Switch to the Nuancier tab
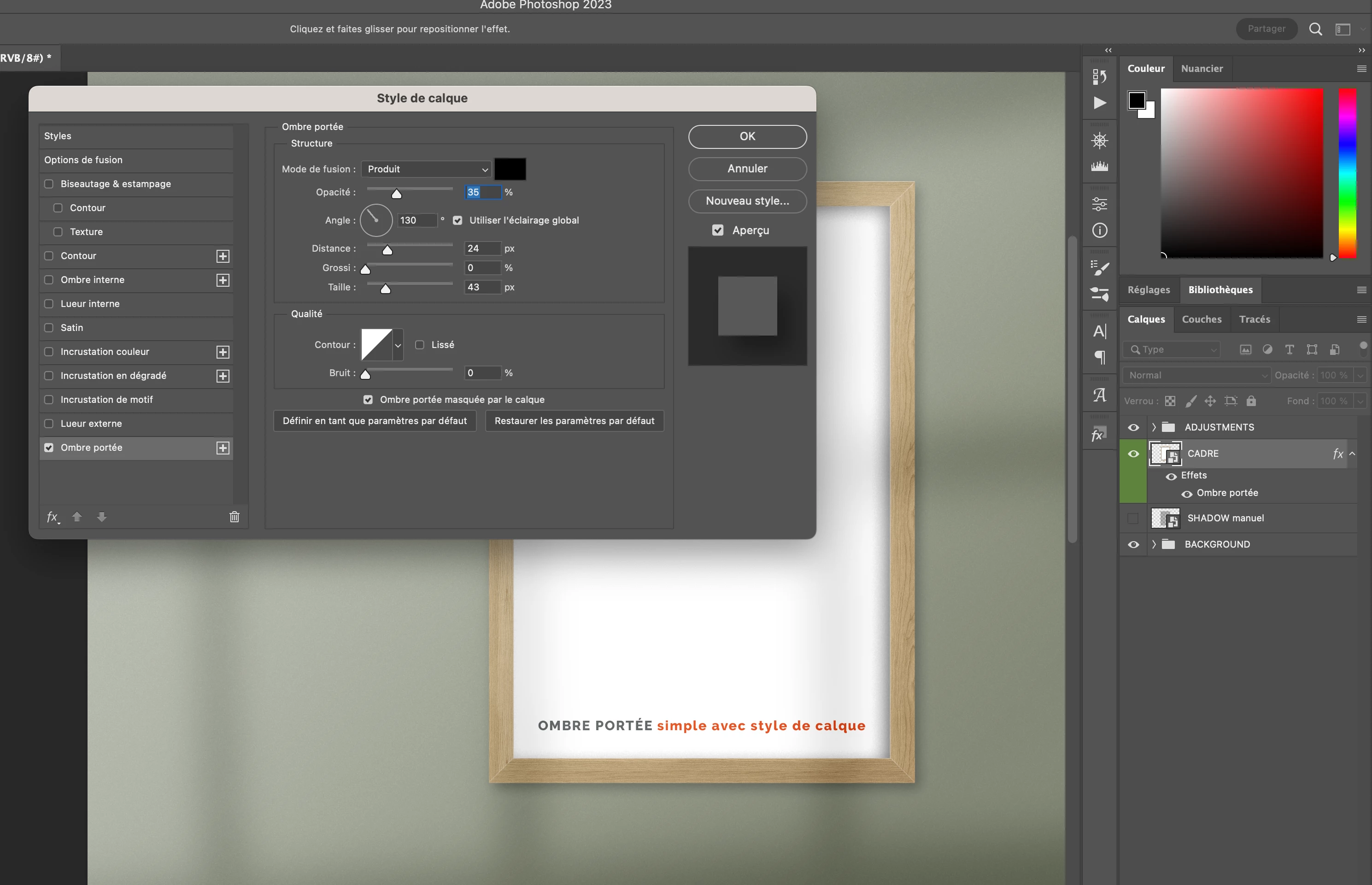This screenshot has width=1372, height=885. pos(1202,68)
